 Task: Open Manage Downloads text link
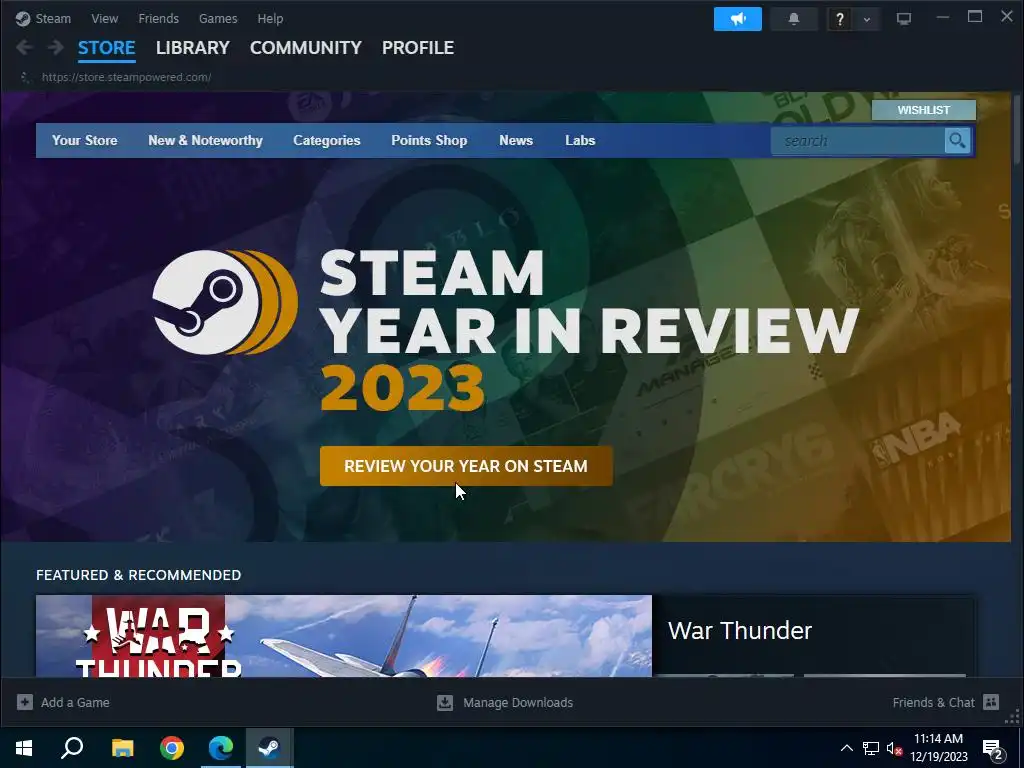pos(518,702)
